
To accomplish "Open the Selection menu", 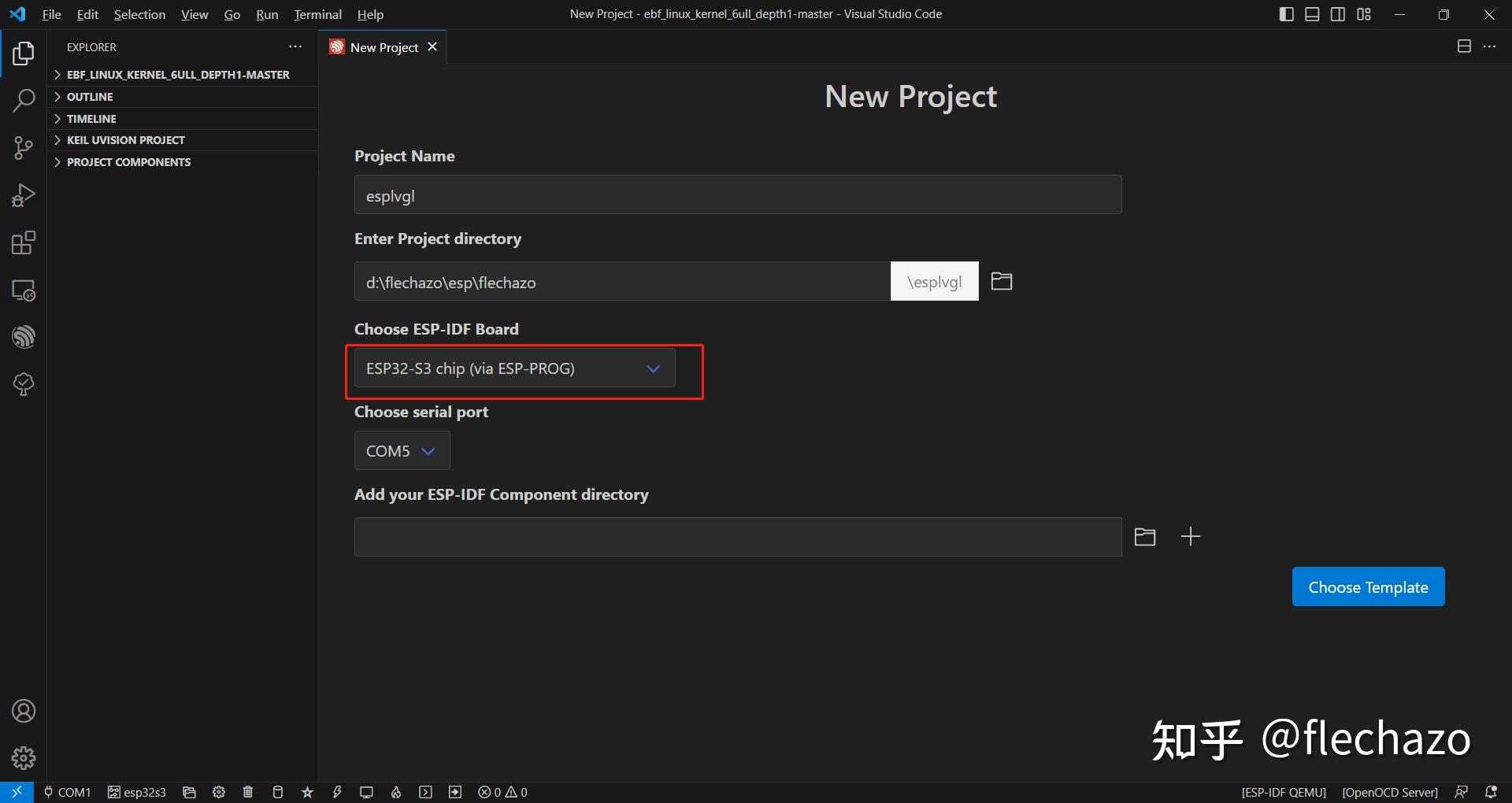I will (139, 14).
